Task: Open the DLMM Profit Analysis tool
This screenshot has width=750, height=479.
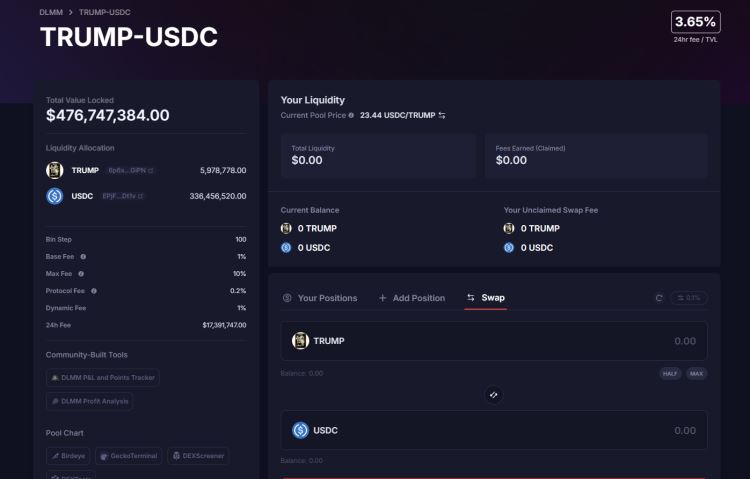Action: (x=89, y=401)
